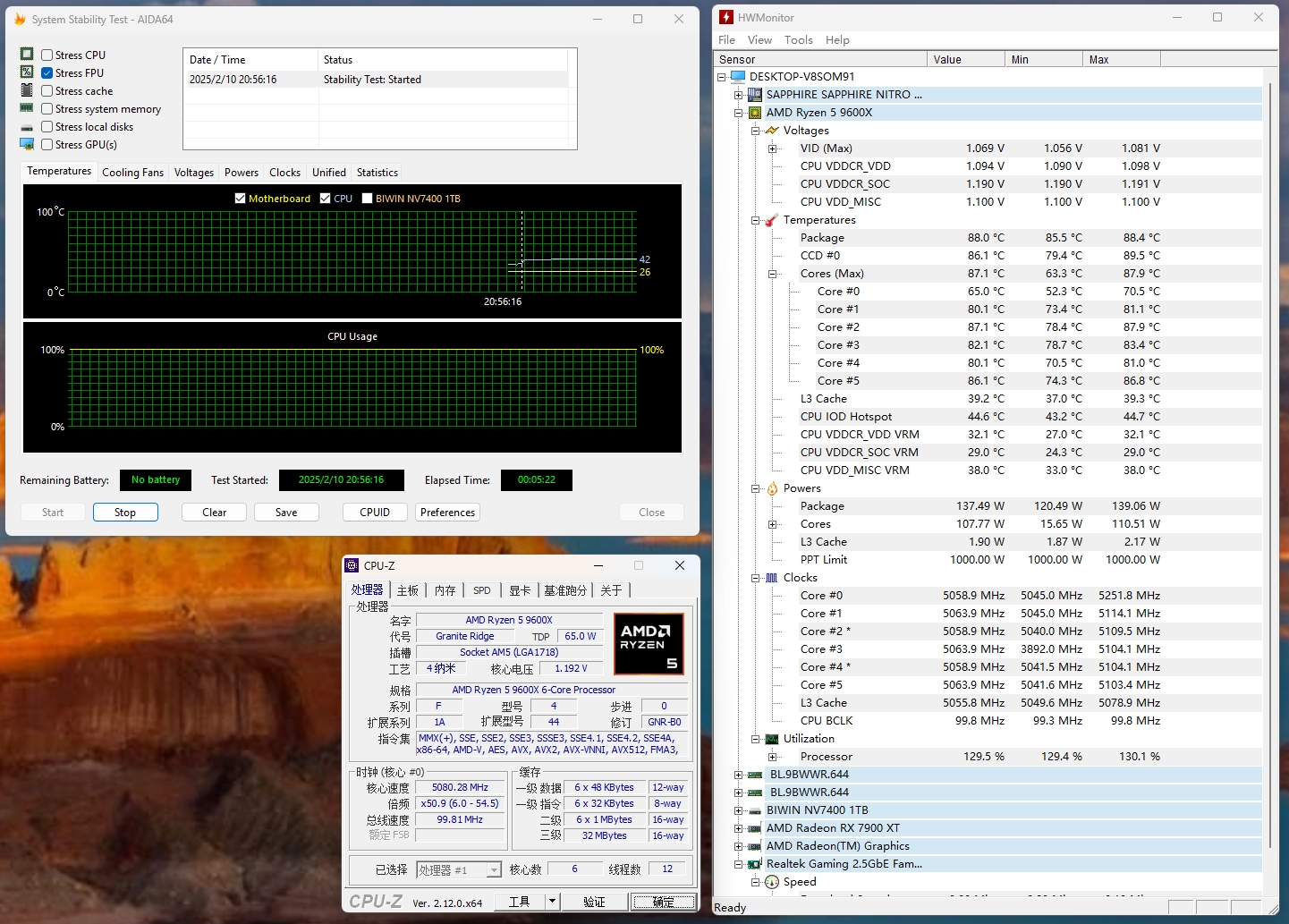Expand the Cores entry under Powers
Screen dimensions: 1289x924
coord(772,524)
